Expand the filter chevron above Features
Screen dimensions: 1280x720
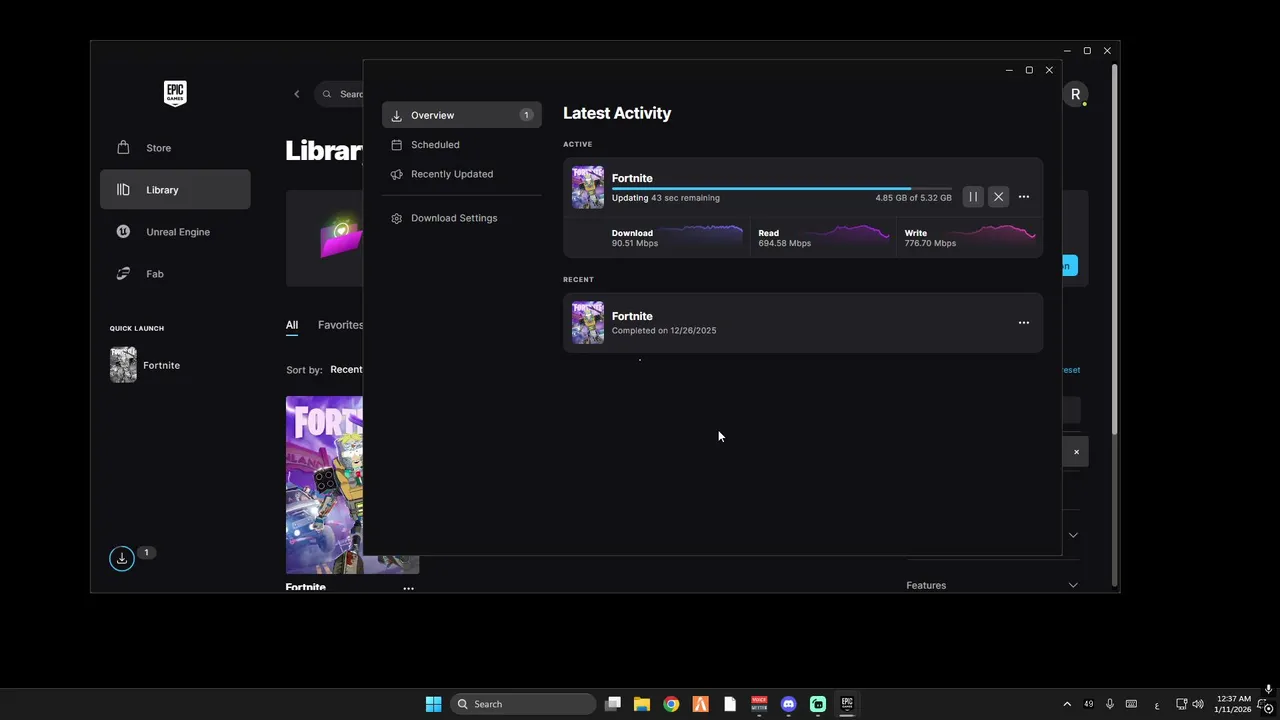[1073, 535]
